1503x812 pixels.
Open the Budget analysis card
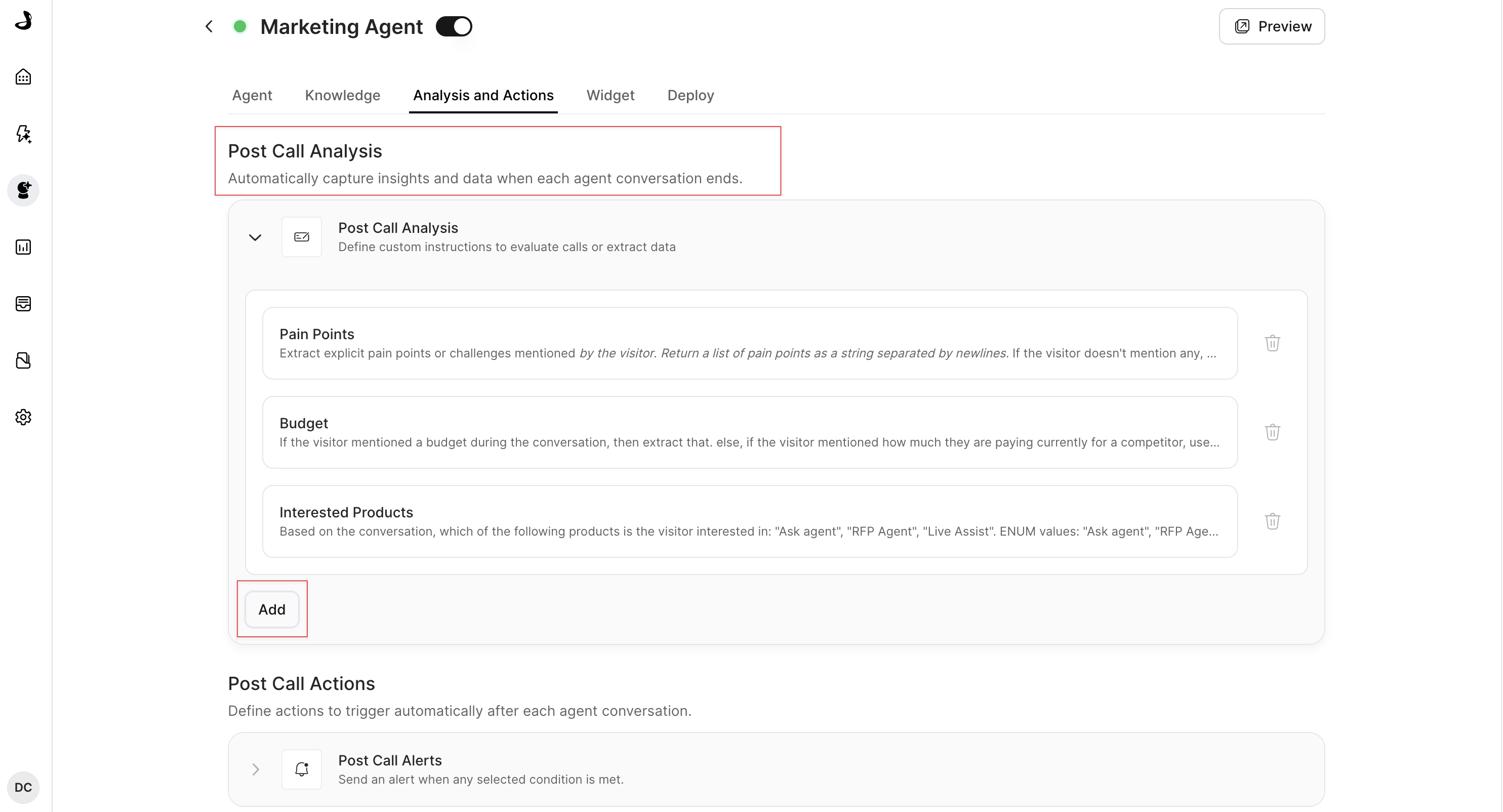pos(750,433)
